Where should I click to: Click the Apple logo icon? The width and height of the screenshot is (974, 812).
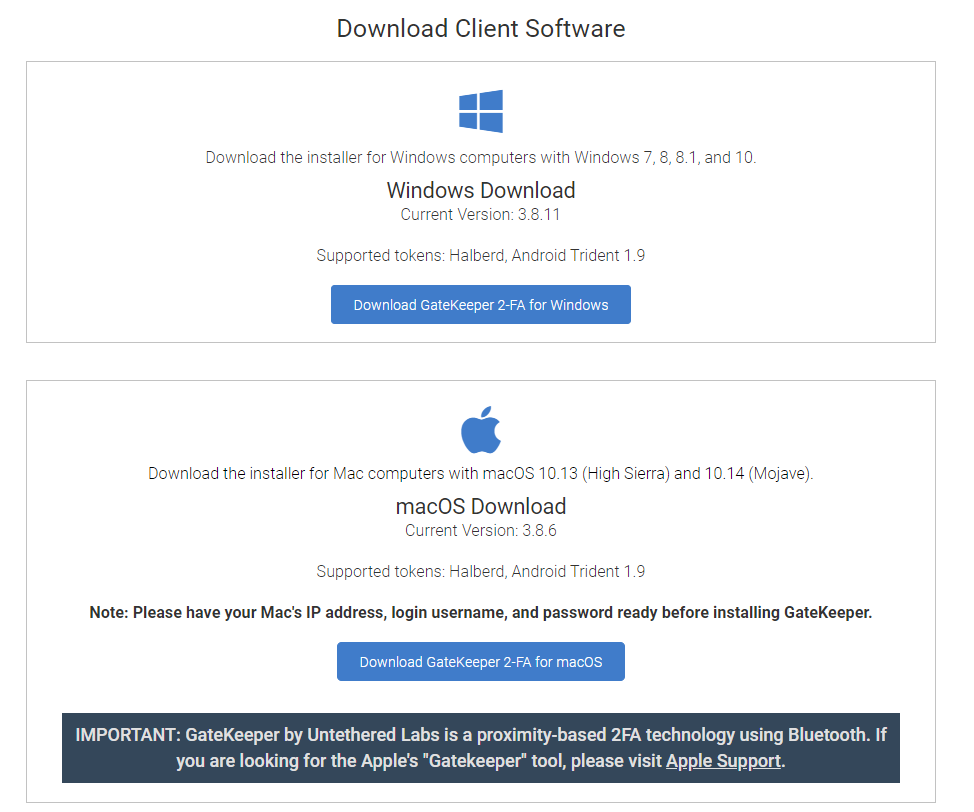coord(481,429)
